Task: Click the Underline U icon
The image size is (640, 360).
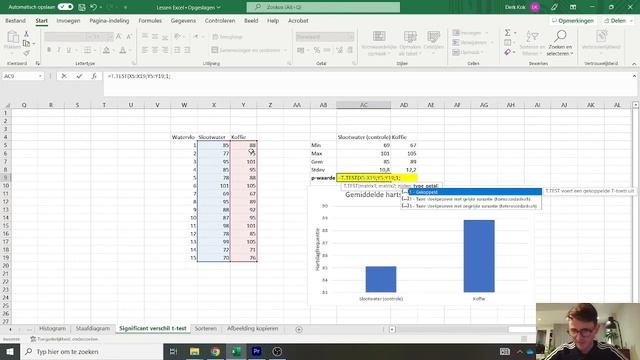Action: [x=69, y=50]
